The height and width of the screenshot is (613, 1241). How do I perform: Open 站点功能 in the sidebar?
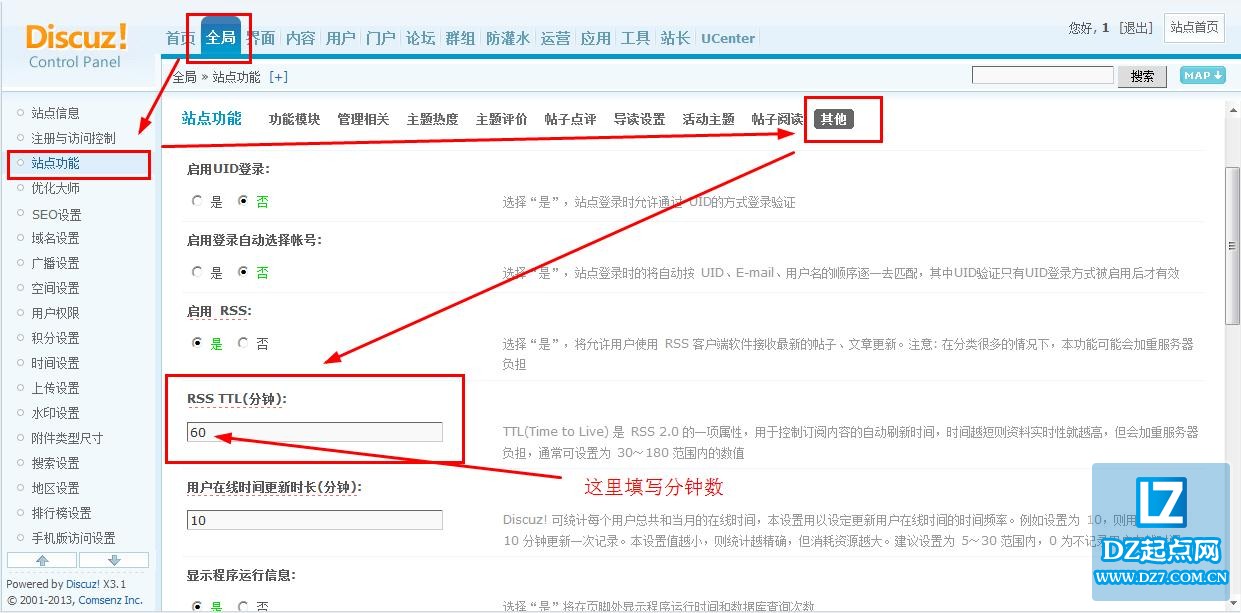coord(55,163)
